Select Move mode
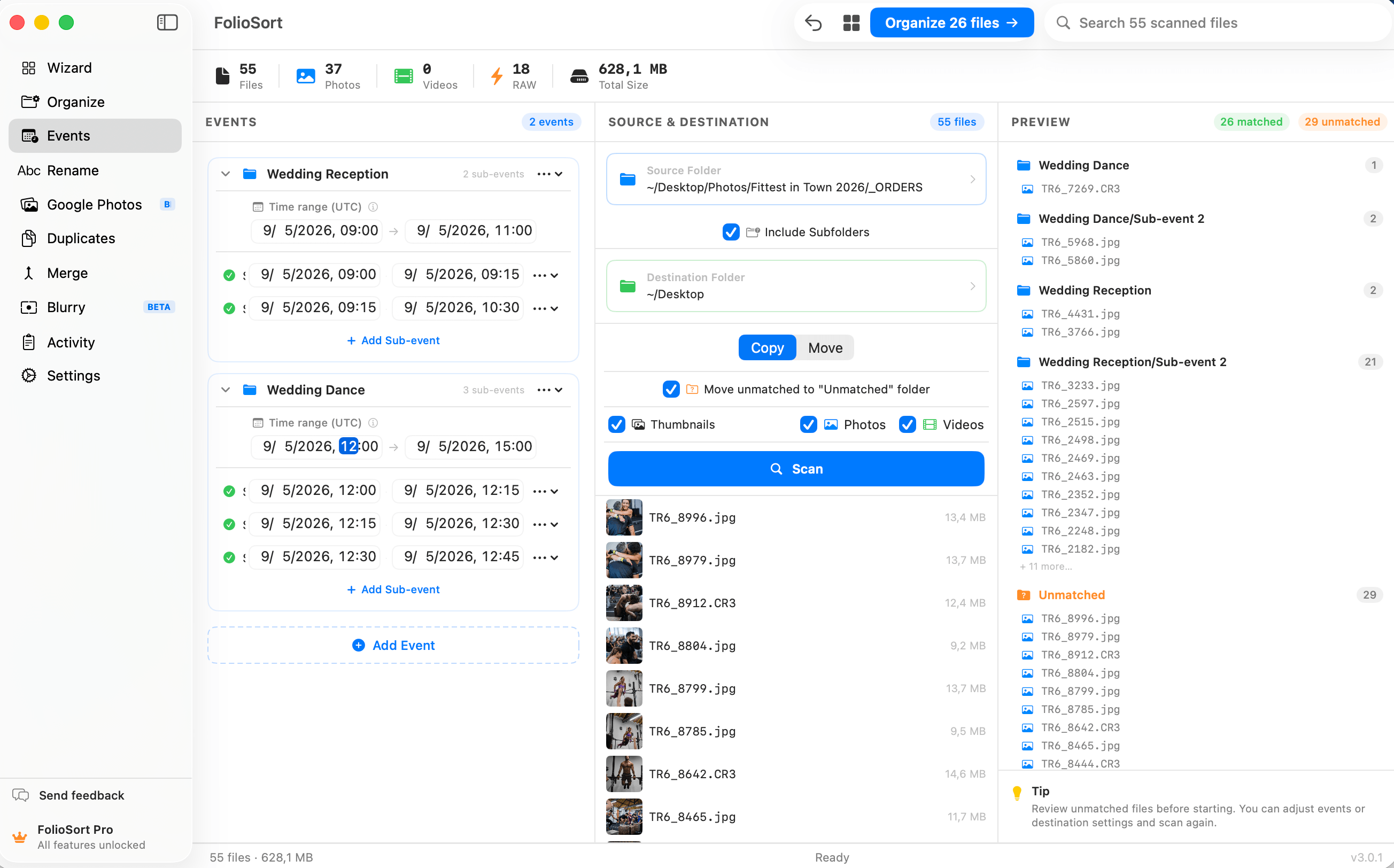Image resolution: width=1394 pixels, height=868 pixels. tap(825, 348)
